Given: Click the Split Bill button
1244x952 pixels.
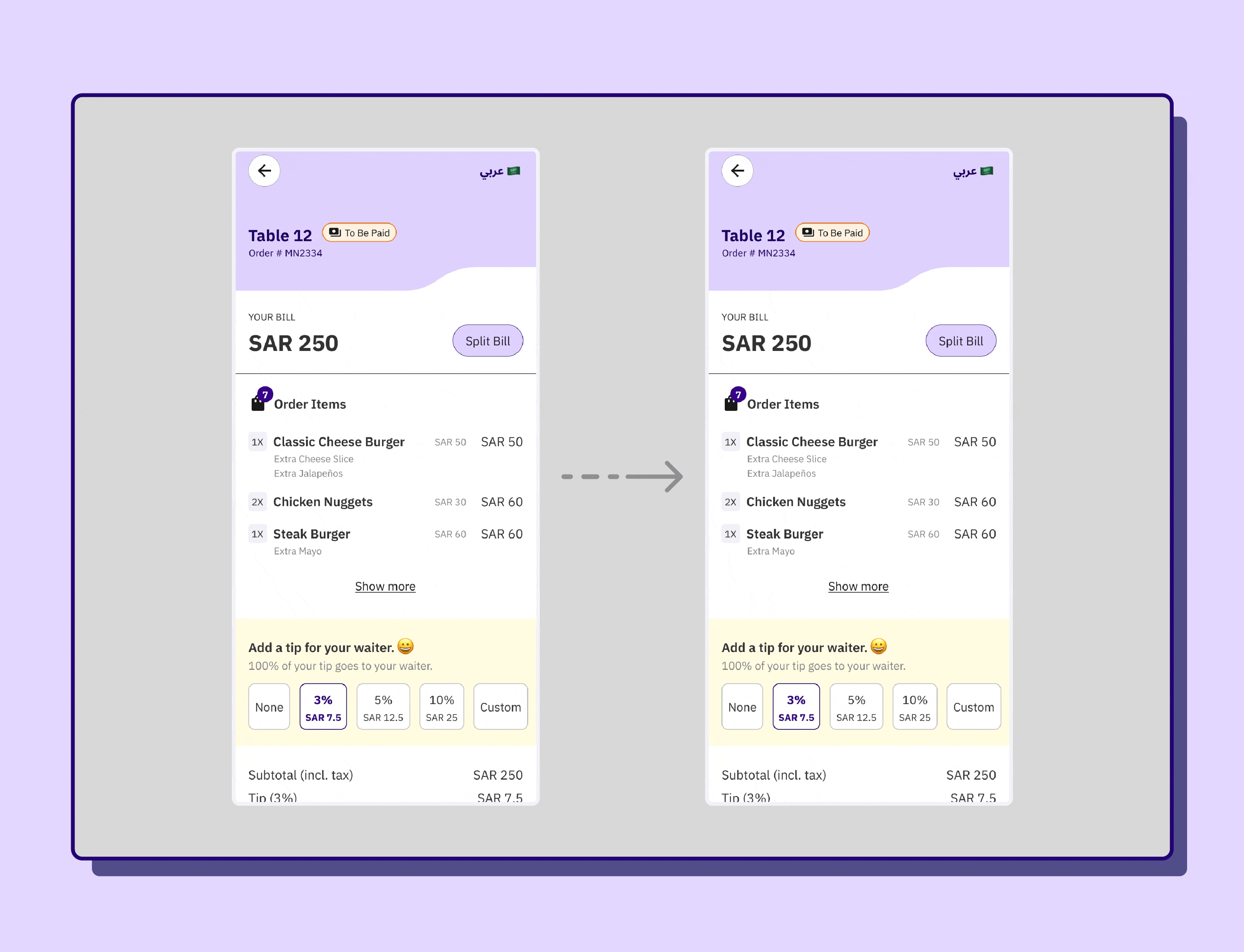Looking at the screenshot, I should pos(487,340).
